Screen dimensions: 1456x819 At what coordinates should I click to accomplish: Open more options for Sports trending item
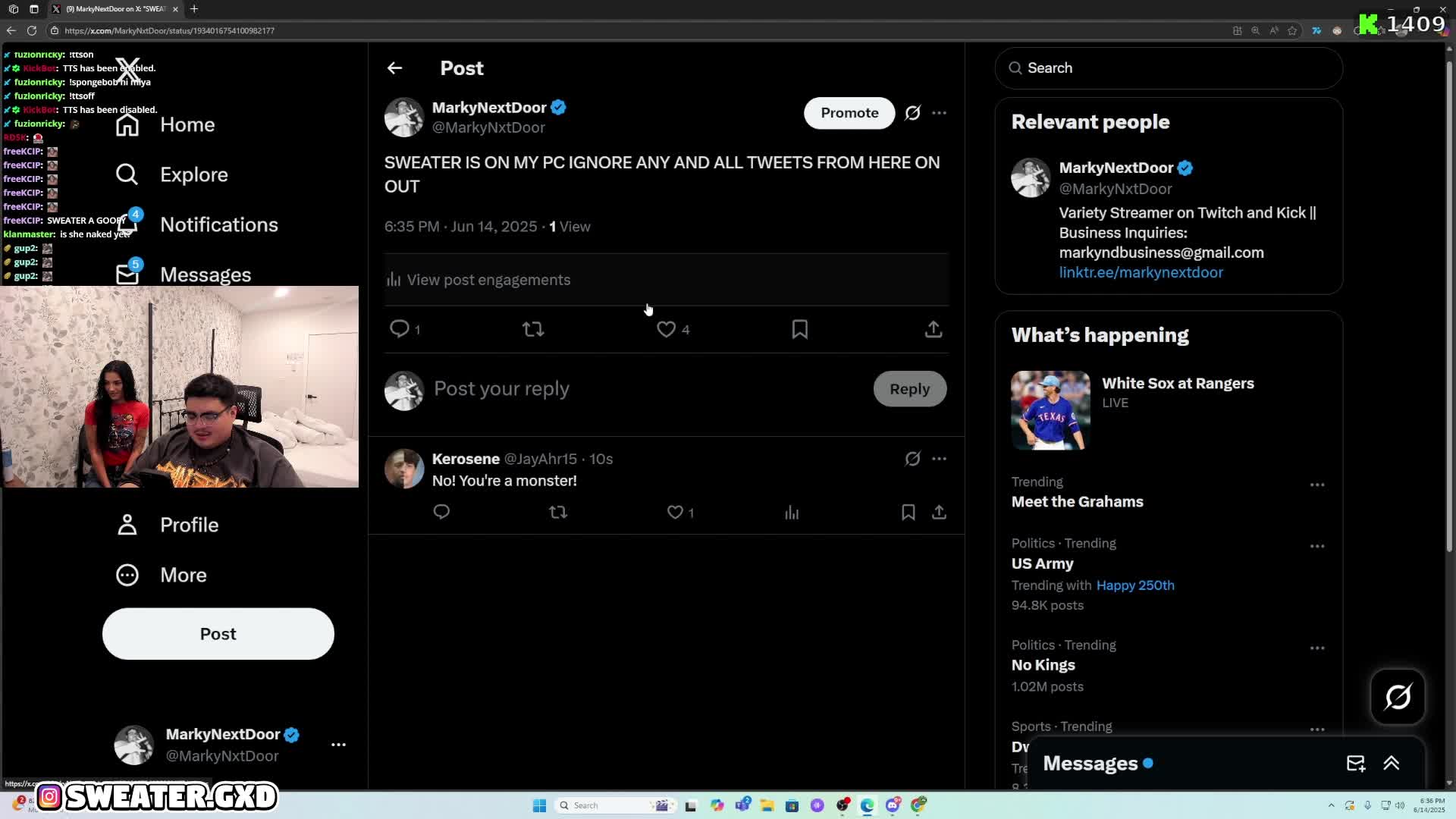coord(1317,730)
